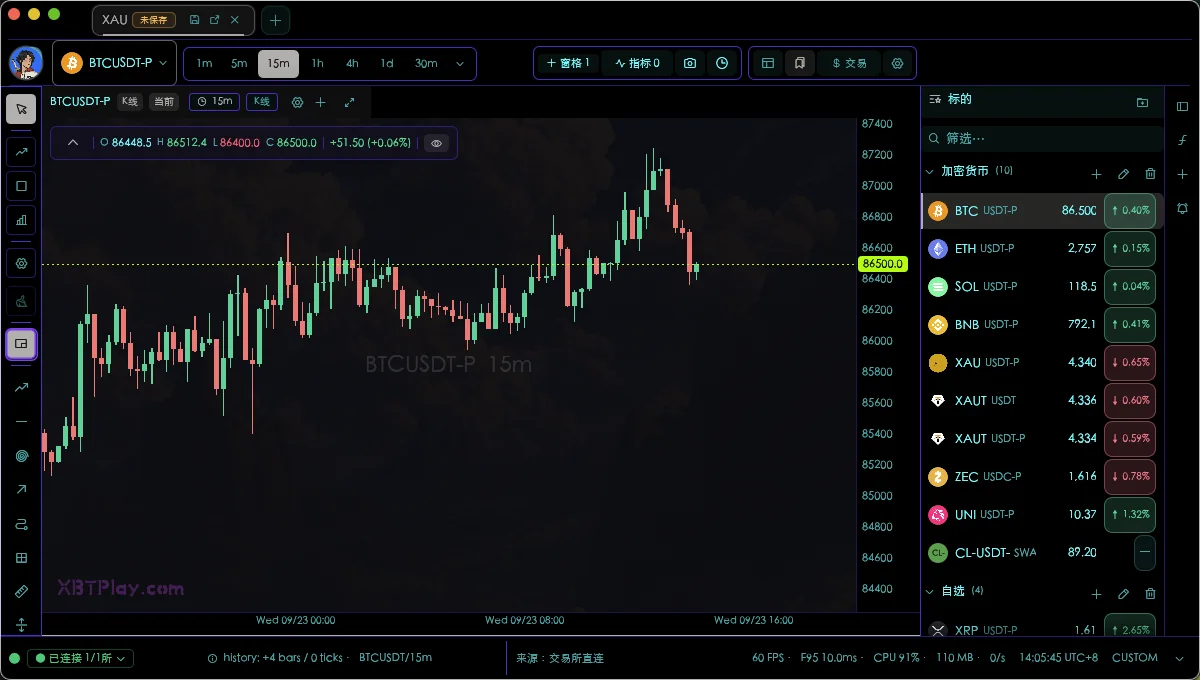Focus the 筛选 watchlist filter field
The height and width of the screenshot is (680, 1200).
click(x=1042, y=138)
